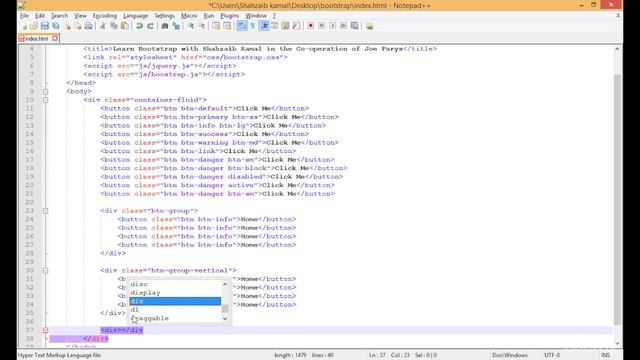Select the index.html document tab
The height and width of the screenshot is (360, 640).
[x=36, y=38]
